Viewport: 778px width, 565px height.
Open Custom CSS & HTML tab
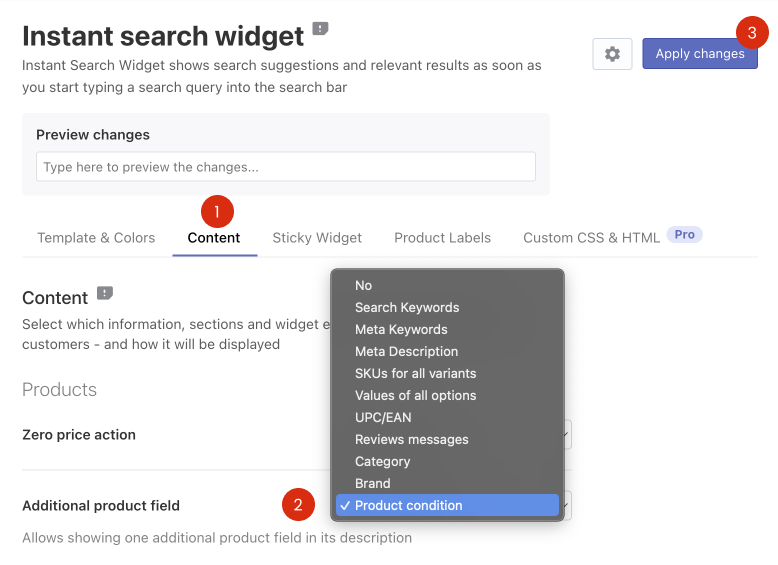(x=591, y=238)
